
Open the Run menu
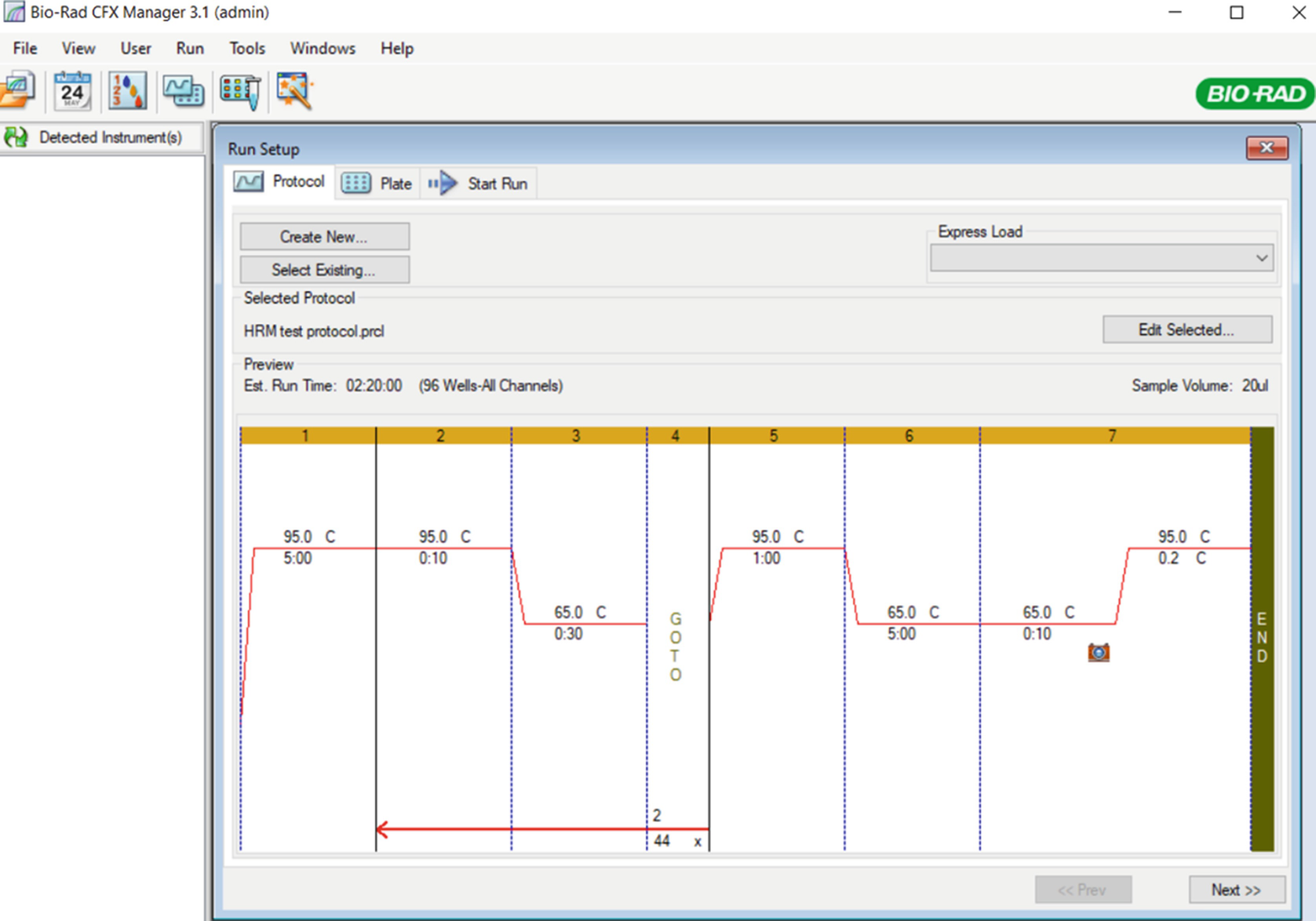coord(190,49)
